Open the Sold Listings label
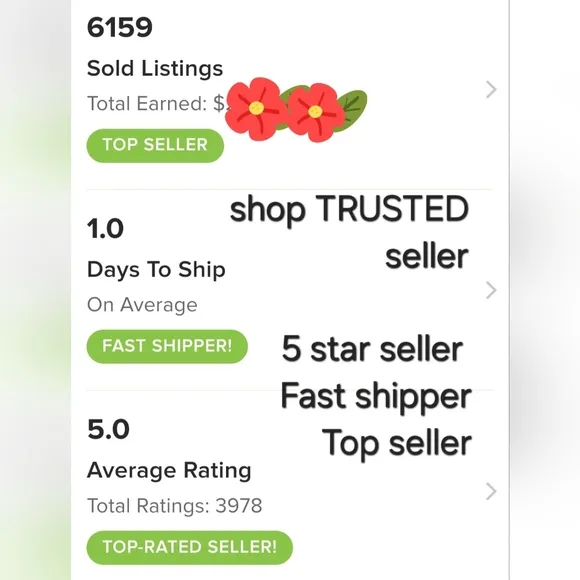 click(x=155, y=68)
